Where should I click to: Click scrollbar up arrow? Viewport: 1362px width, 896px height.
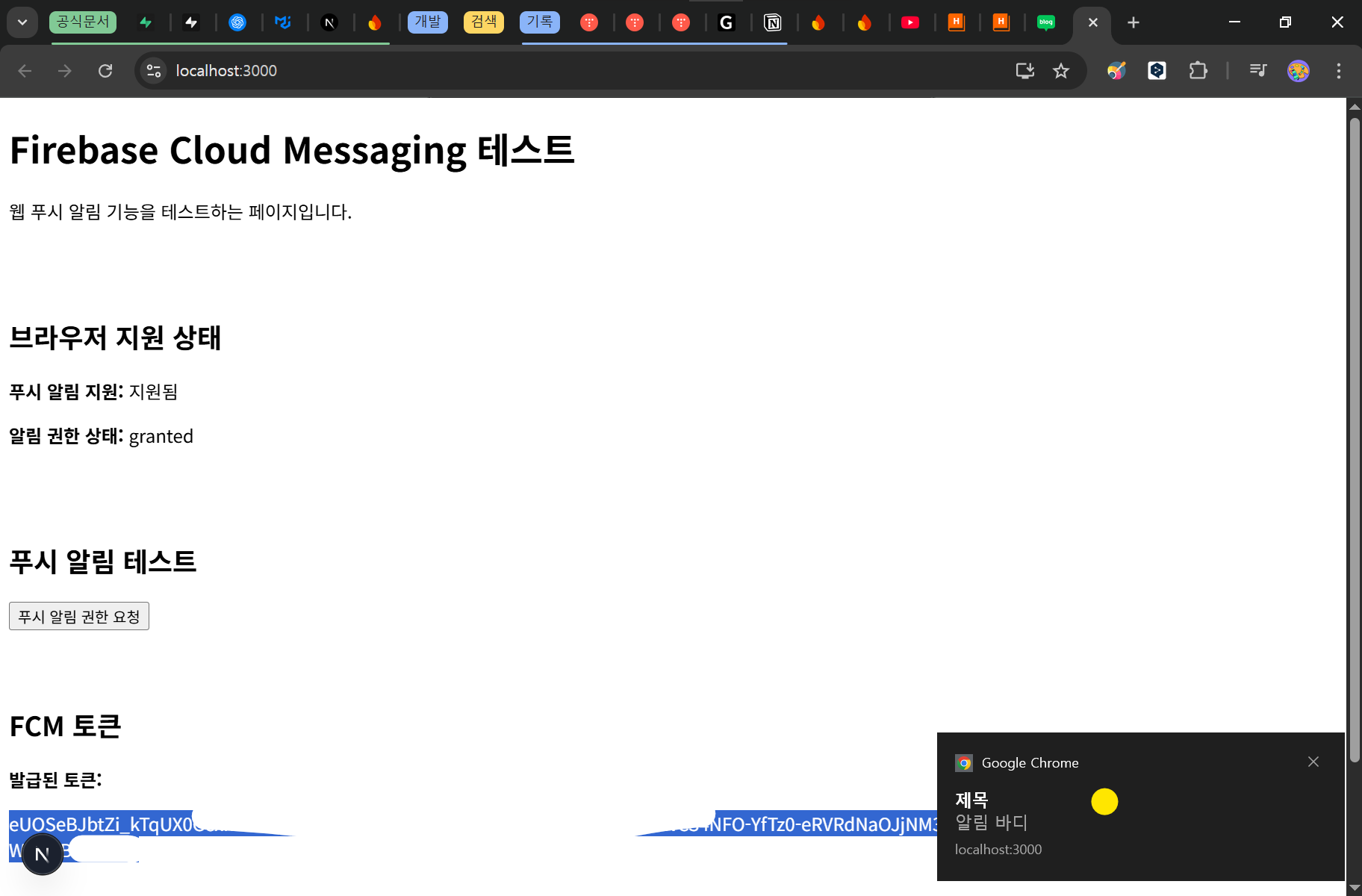(x=1355, y=108)
